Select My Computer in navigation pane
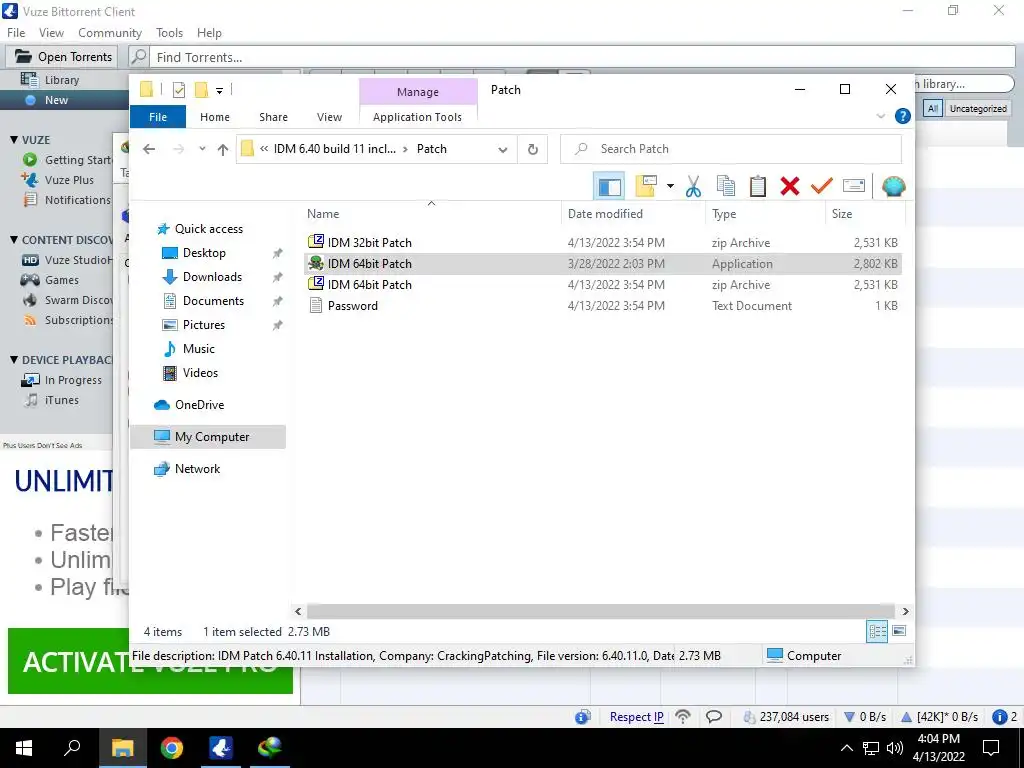Image resolution: width=1024 pixels, height=768 pixels. [208, 437]
